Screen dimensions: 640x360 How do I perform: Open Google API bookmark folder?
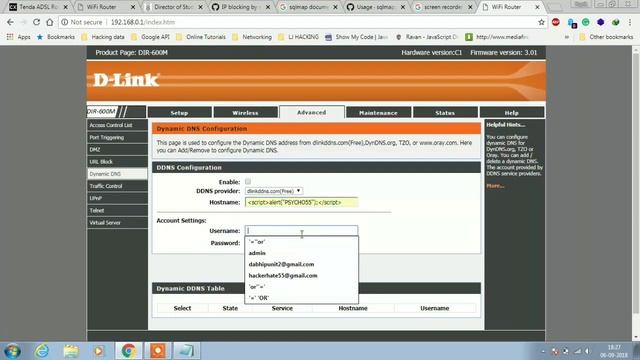pyautogui.click(x=150, y=37)
